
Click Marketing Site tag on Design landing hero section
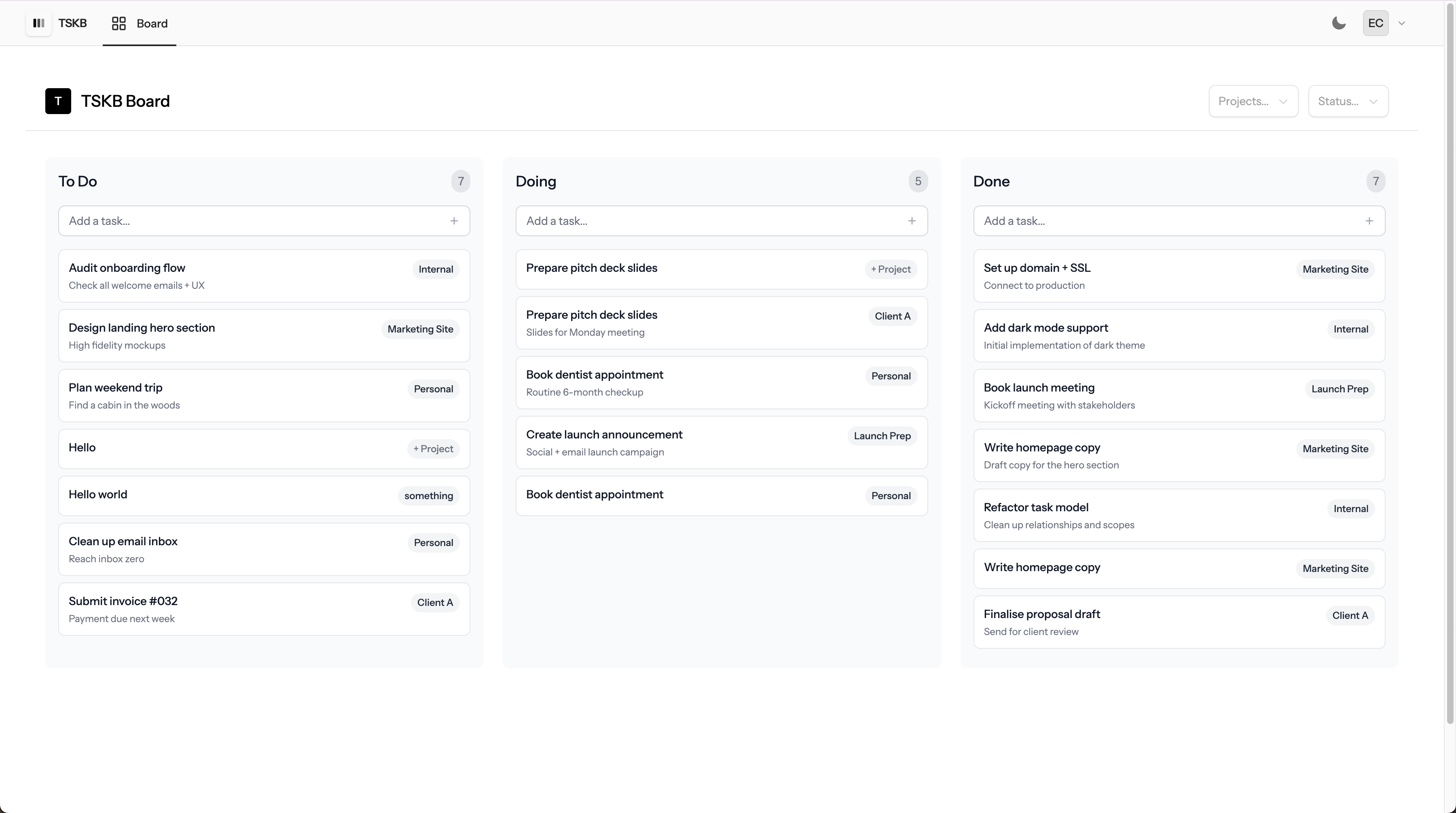tap(420, 330)
